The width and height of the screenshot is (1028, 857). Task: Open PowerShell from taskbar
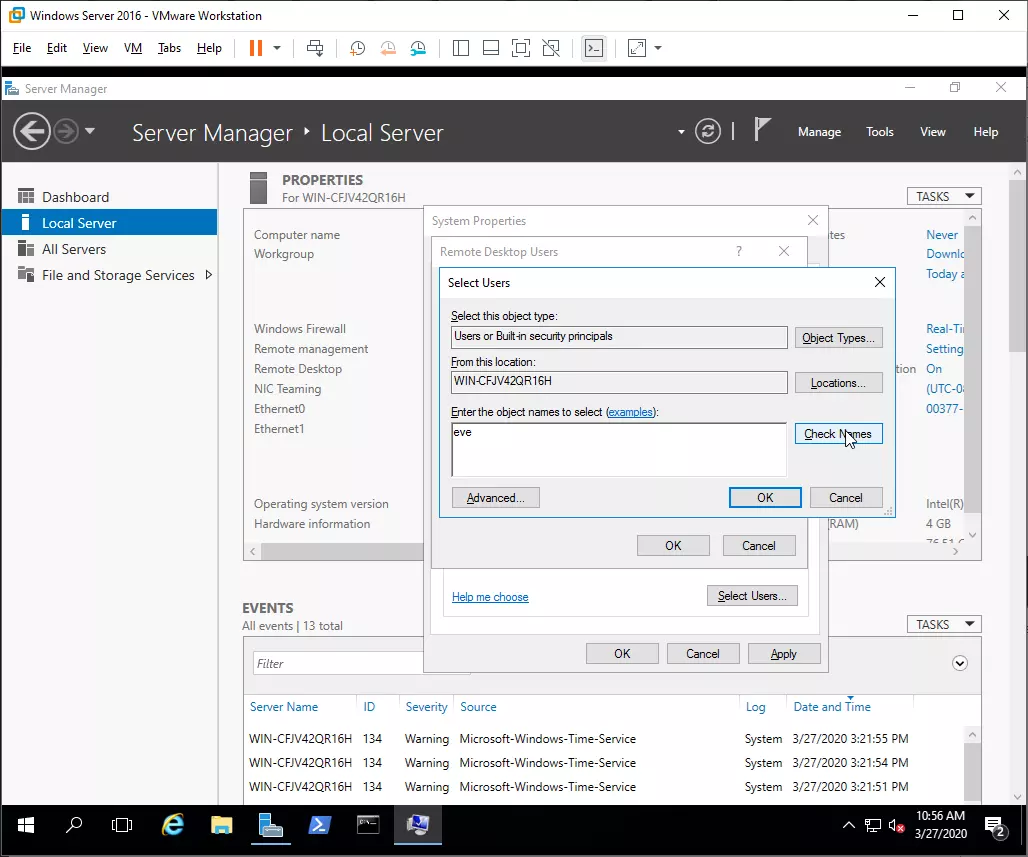[319, 825]
